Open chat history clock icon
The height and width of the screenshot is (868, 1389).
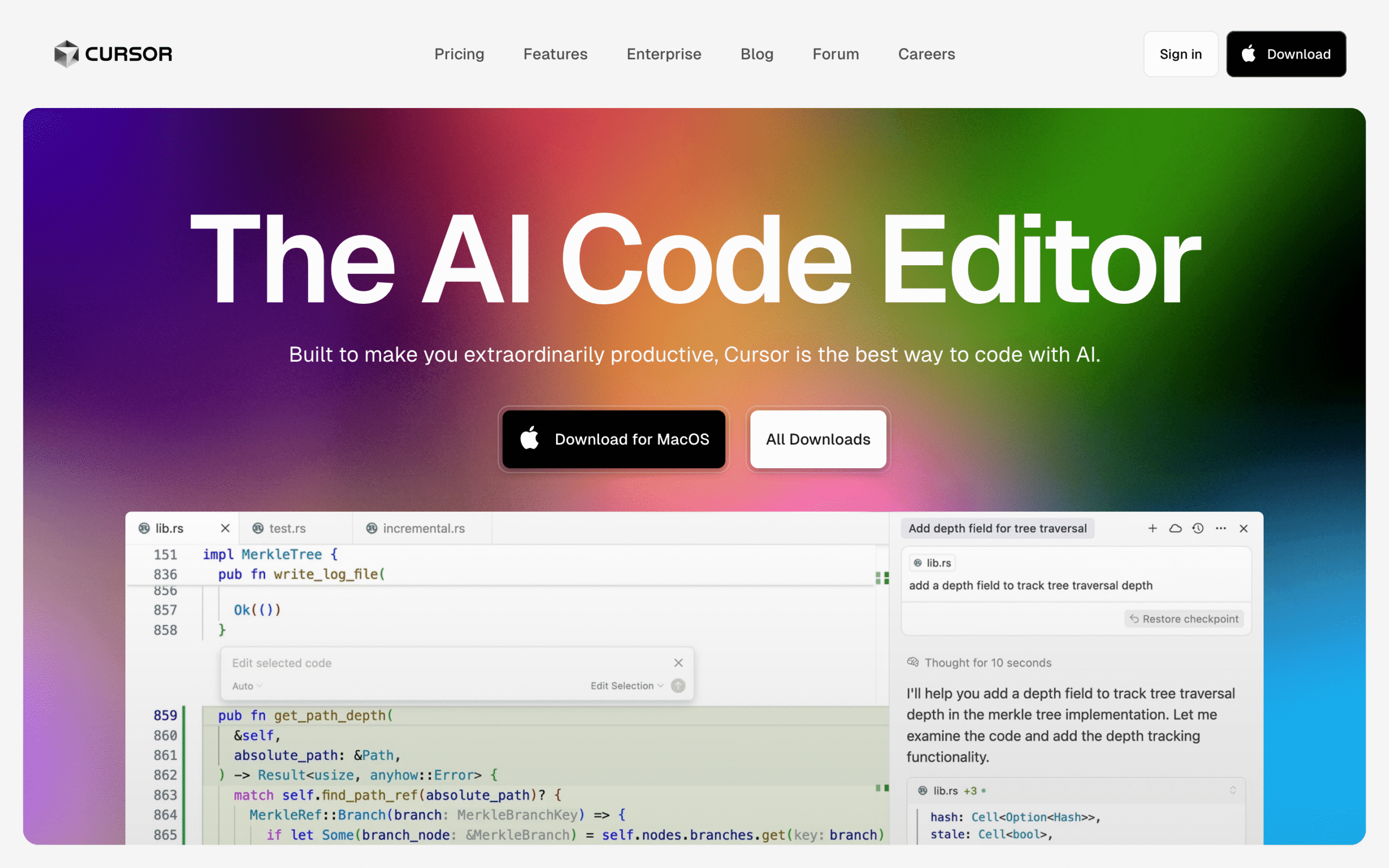pos(1197,528)
